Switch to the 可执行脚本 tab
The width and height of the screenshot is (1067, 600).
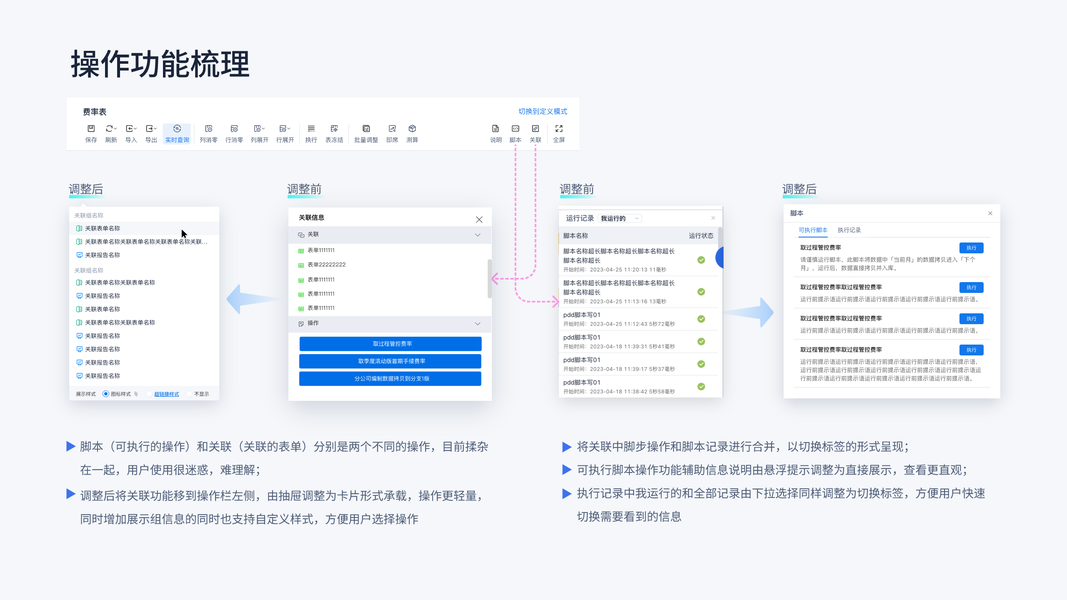point(812,230)
